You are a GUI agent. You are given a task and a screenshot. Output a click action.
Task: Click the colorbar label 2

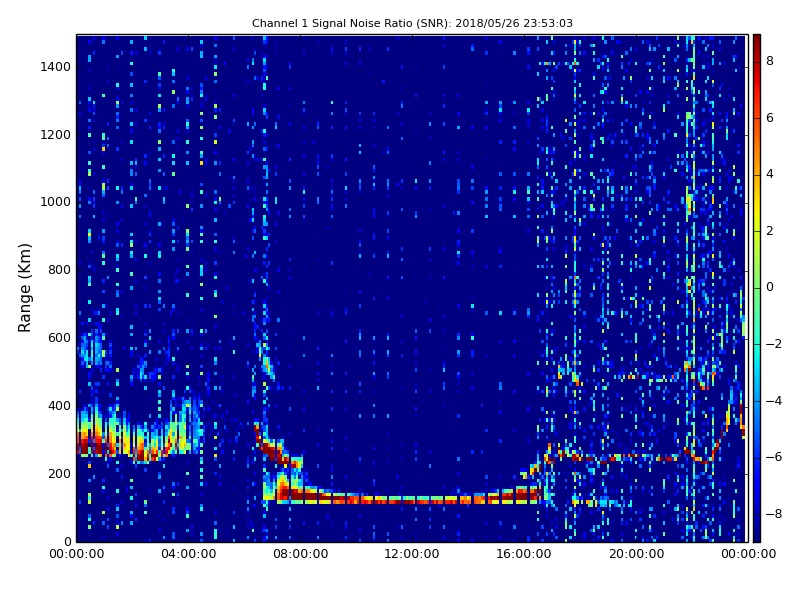pyautogui.click(x=770, y=231)
